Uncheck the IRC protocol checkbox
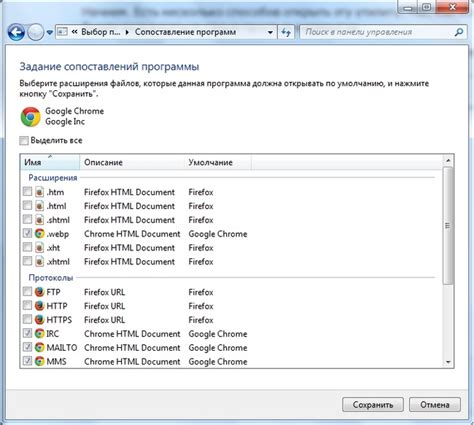The width and height of the screenshot is (474, 425). tap(27, 333)
